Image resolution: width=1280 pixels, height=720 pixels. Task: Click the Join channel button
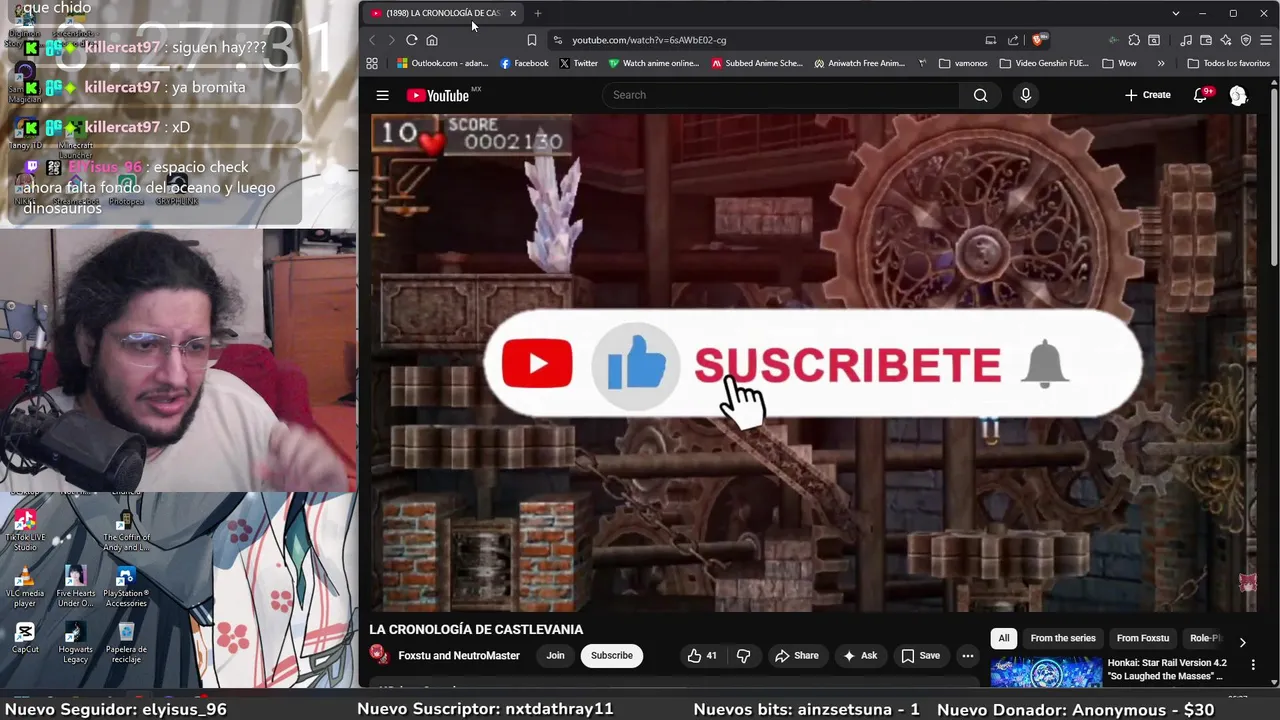(x=555, y=656)
